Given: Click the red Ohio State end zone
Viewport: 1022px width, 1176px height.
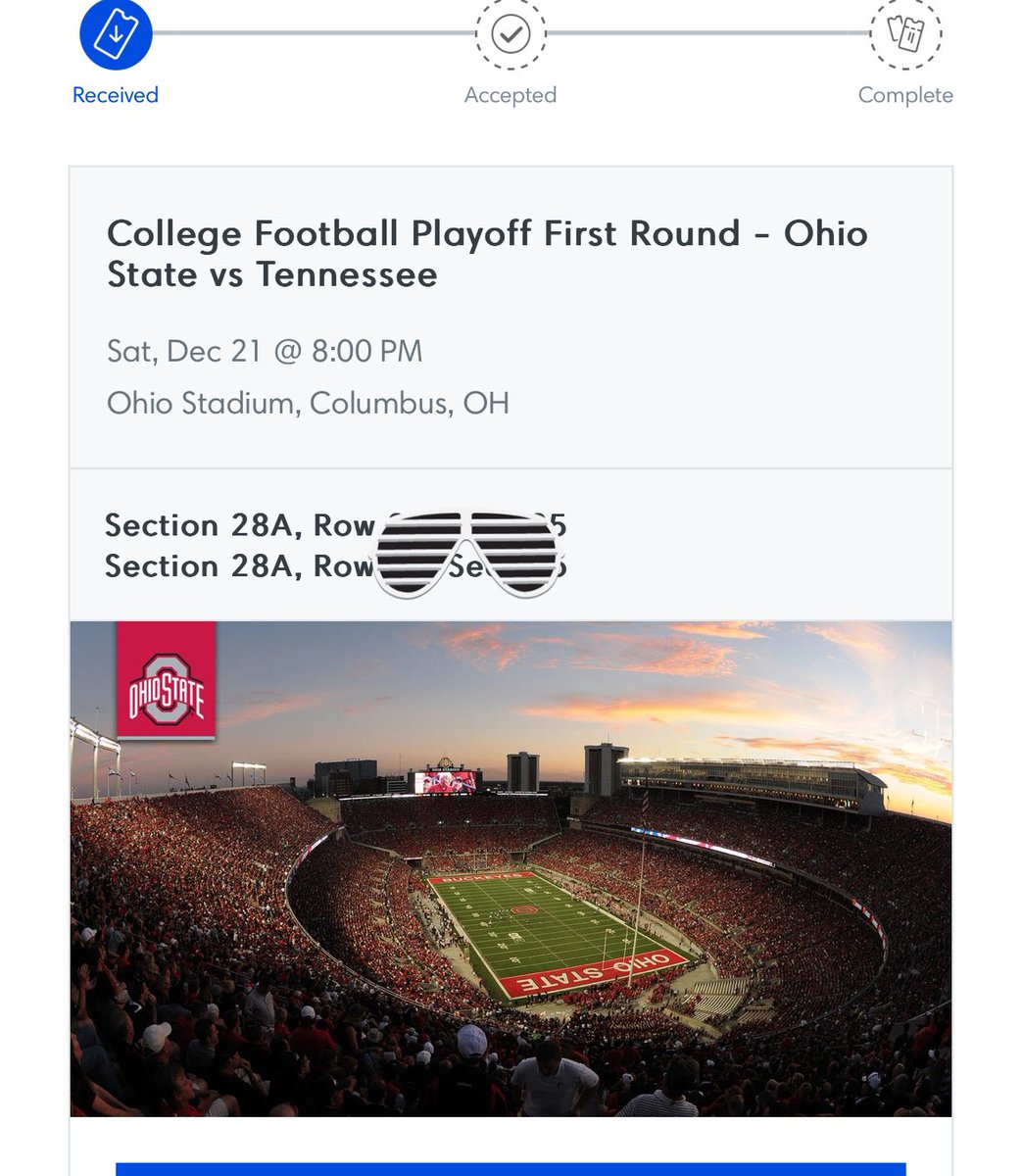Looking at the screenshot, I should (595, 973).
